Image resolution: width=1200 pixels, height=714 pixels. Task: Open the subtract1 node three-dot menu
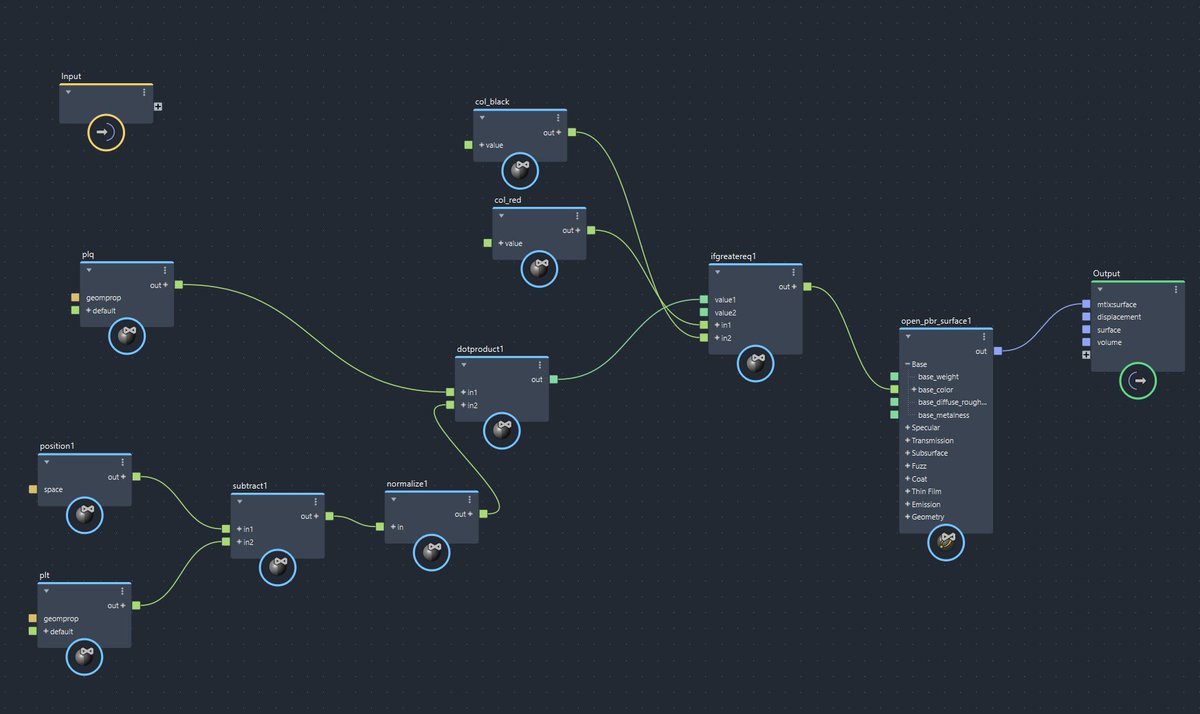(315, 502)
